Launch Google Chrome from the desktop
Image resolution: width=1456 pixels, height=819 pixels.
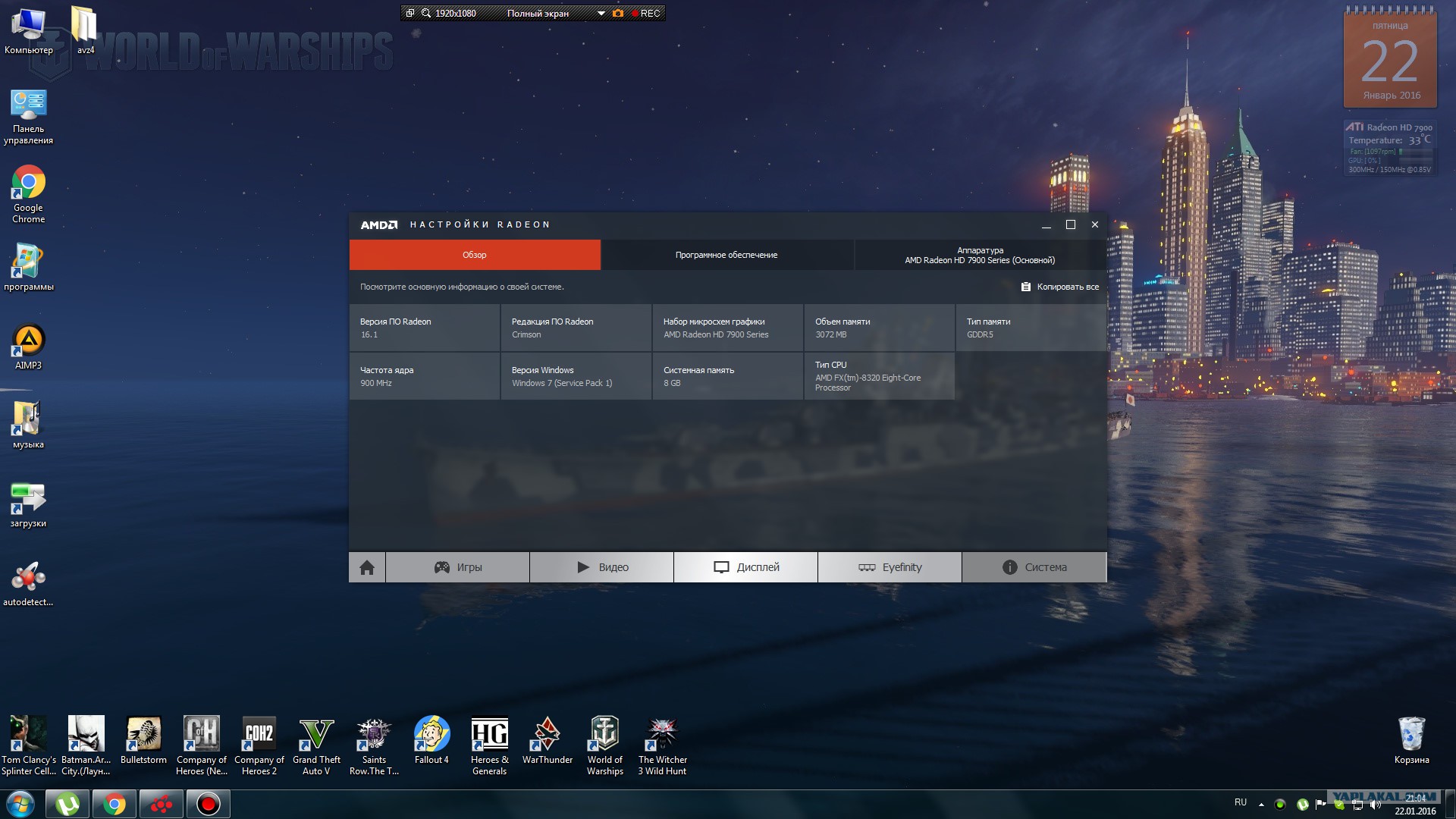pyautogui.click(x=29, y=195)
